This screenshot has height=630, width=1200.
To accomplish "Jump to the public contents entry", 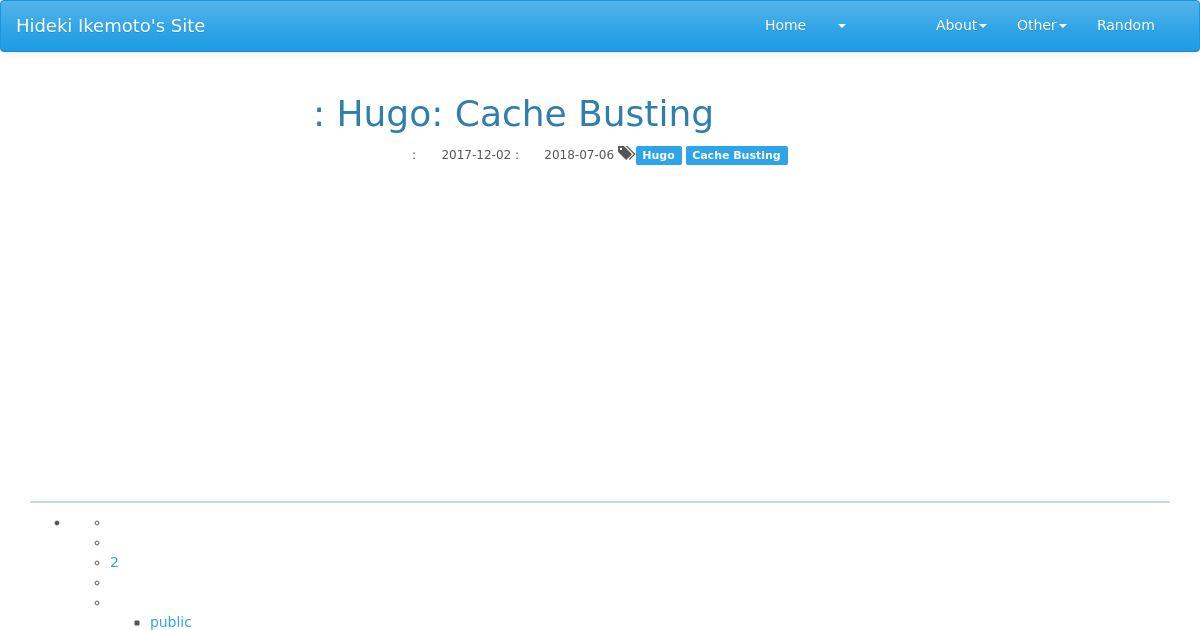I will click(x=170, y=622).
